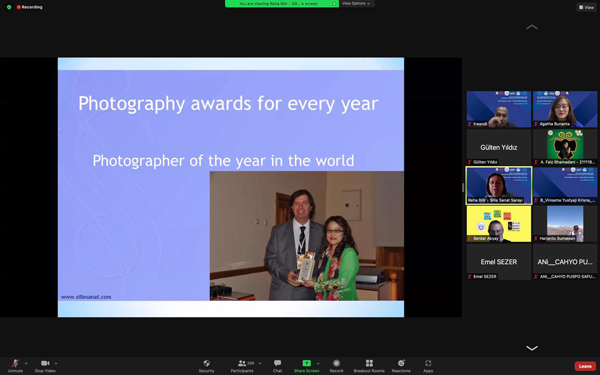Open the View Options dropdown
Screen dimensions: 600x375
(x=356, y=3)
